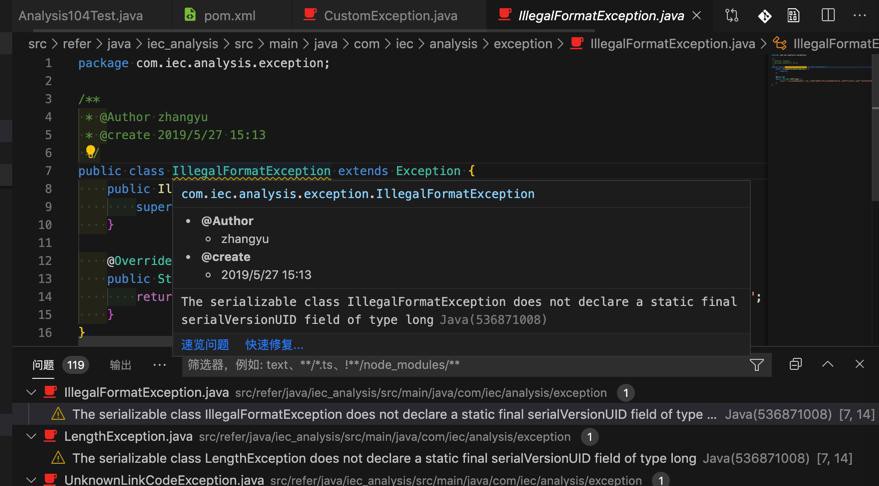Close the bottom panel

859,365
